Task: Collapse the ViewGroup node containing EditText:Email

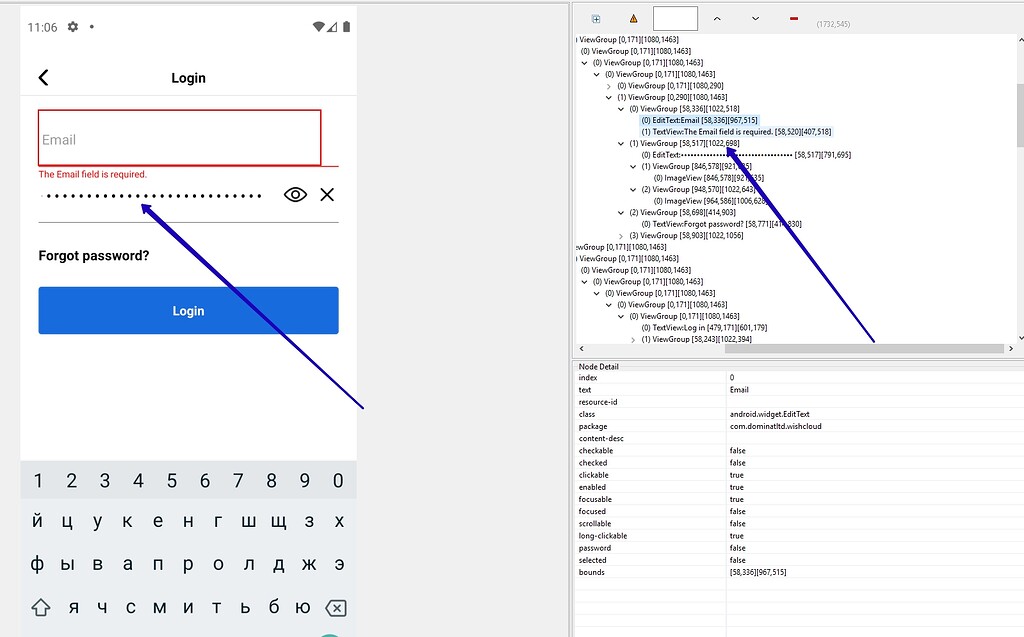Action: [x=620, y=108]
